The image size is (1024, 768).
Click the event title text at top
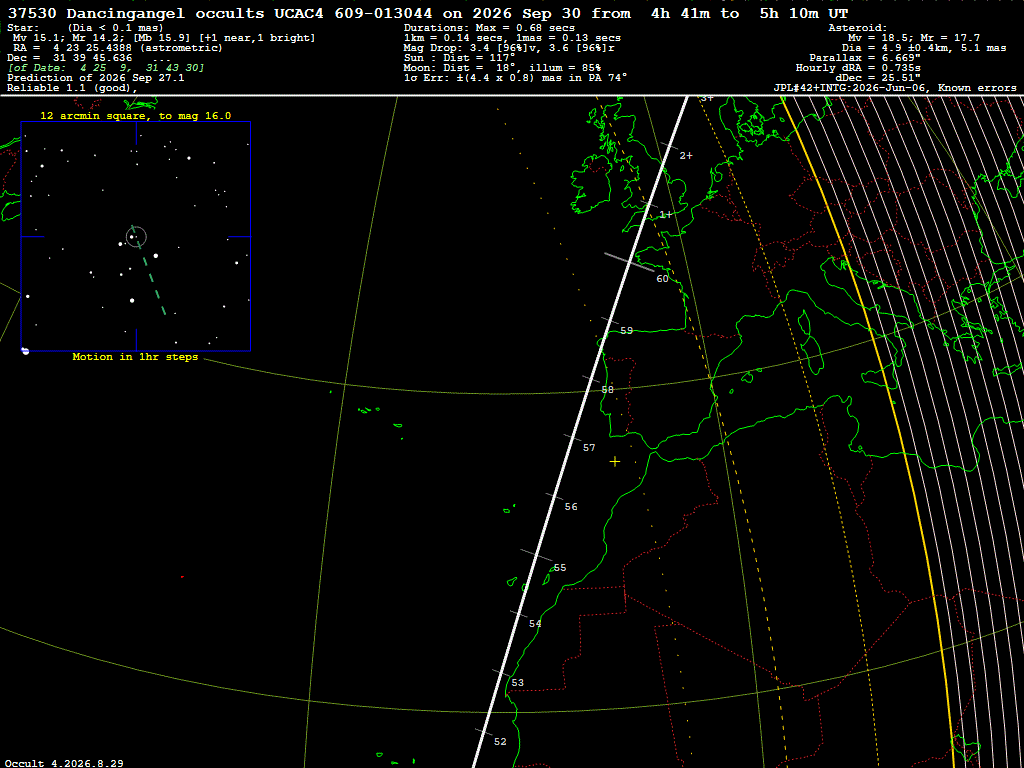pyautogui.click(x=428, y=13)
